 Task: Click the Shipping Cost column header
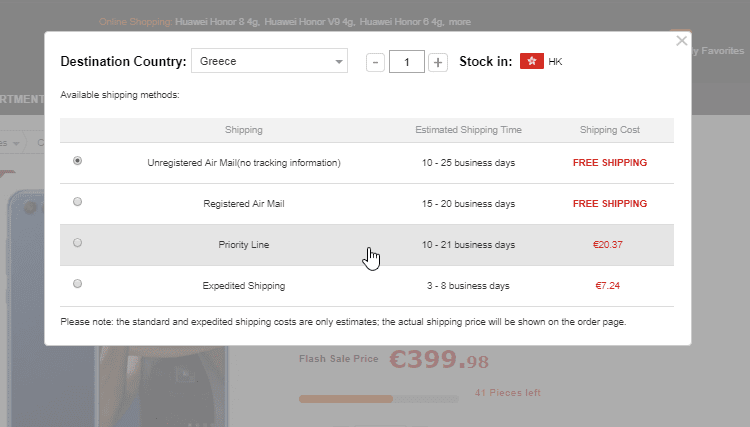pyautogui.click(x=609, y=130)
